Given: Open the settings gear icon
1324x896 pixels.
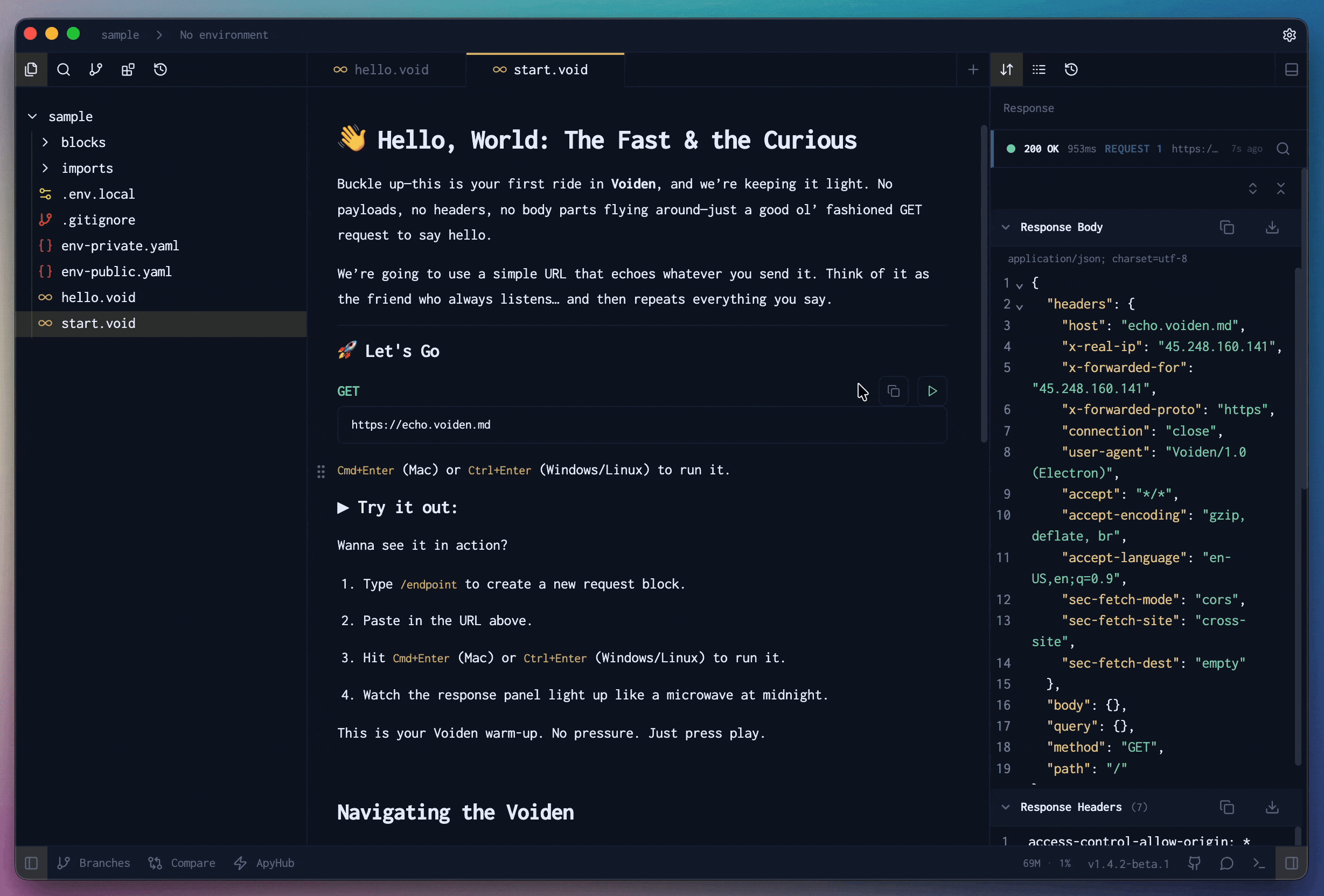Looking at the screenshot, I should pos(1289,35).
